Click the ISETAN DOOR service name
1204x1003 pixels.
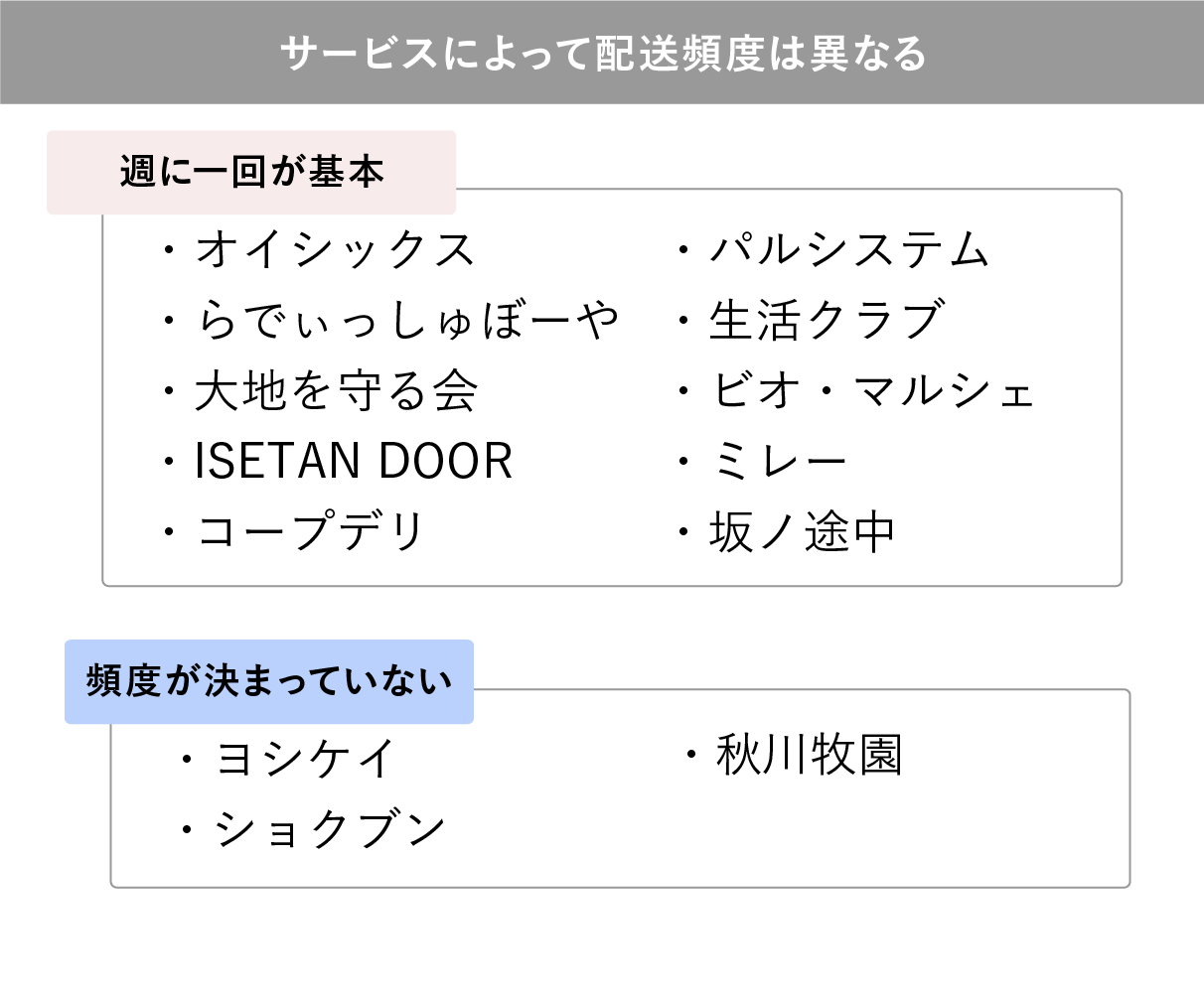(x=354, y=462)
